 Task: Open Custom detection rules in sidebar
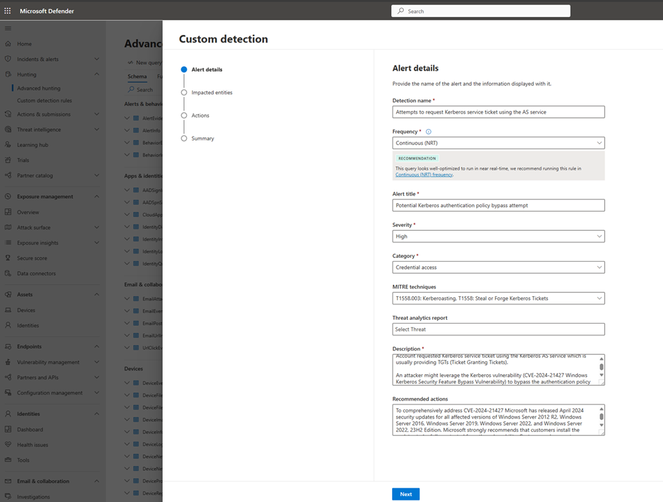pos(44,101)
